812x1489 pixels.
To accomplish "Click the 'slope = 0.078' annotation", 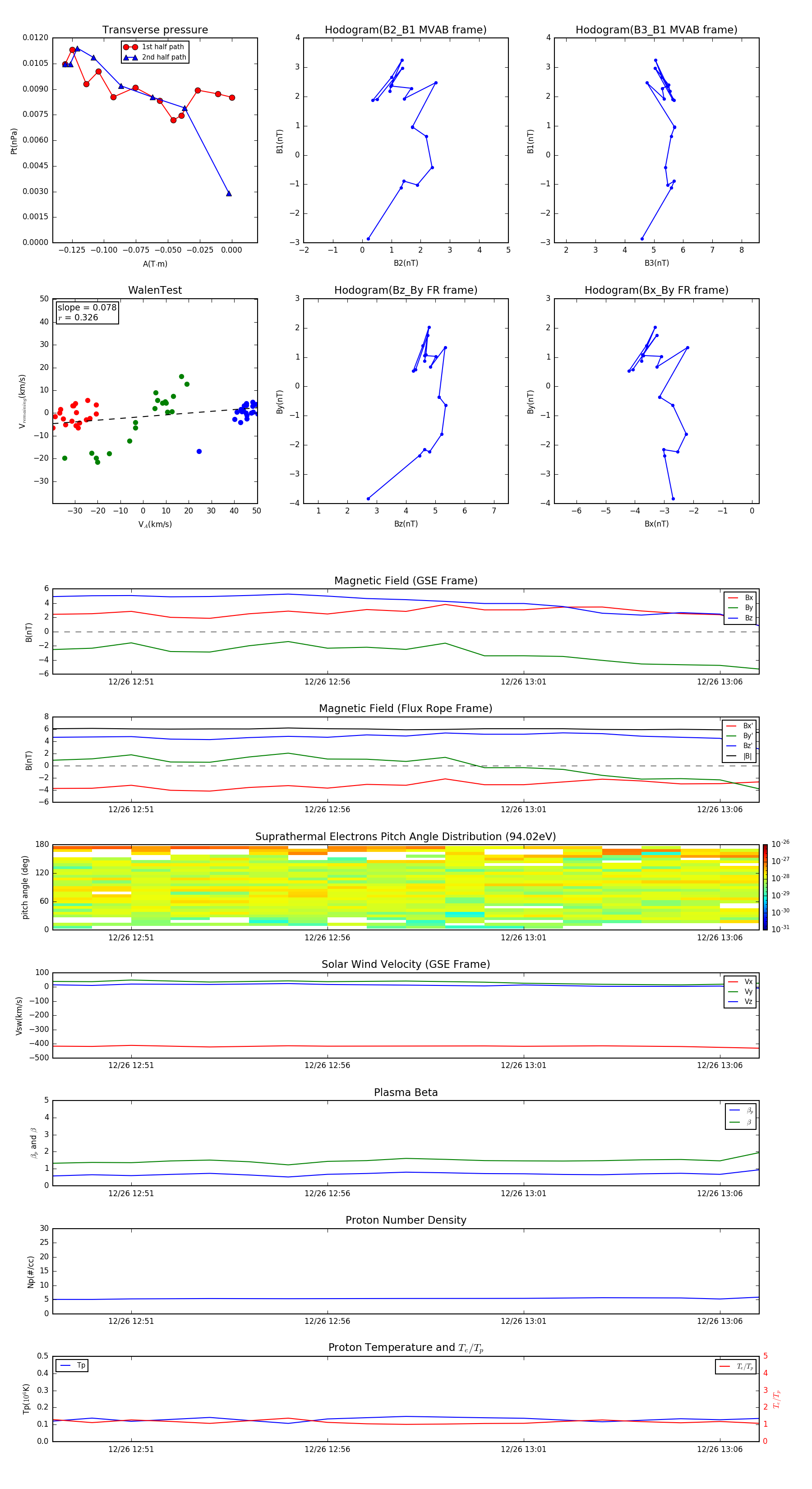I will tap(87, 308).
